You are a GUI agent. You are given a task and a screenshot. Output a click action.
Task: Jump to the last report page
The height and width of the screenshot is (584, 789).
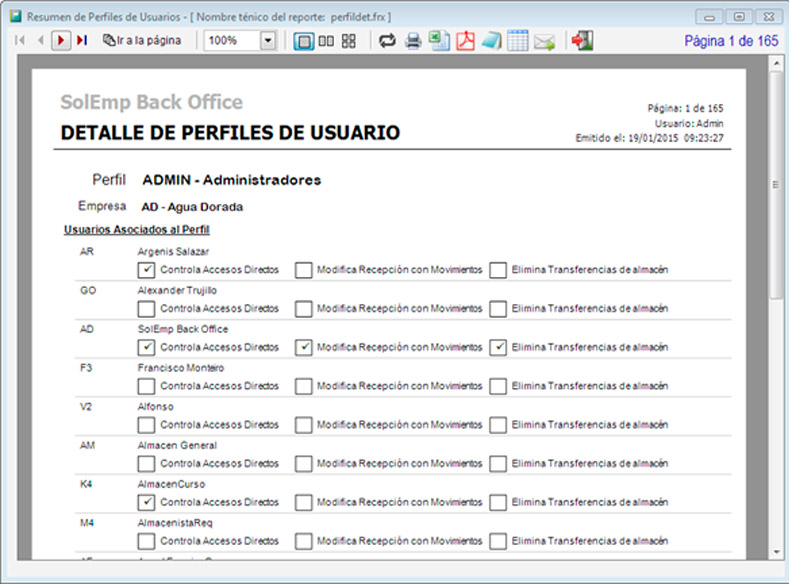point(81,41)
